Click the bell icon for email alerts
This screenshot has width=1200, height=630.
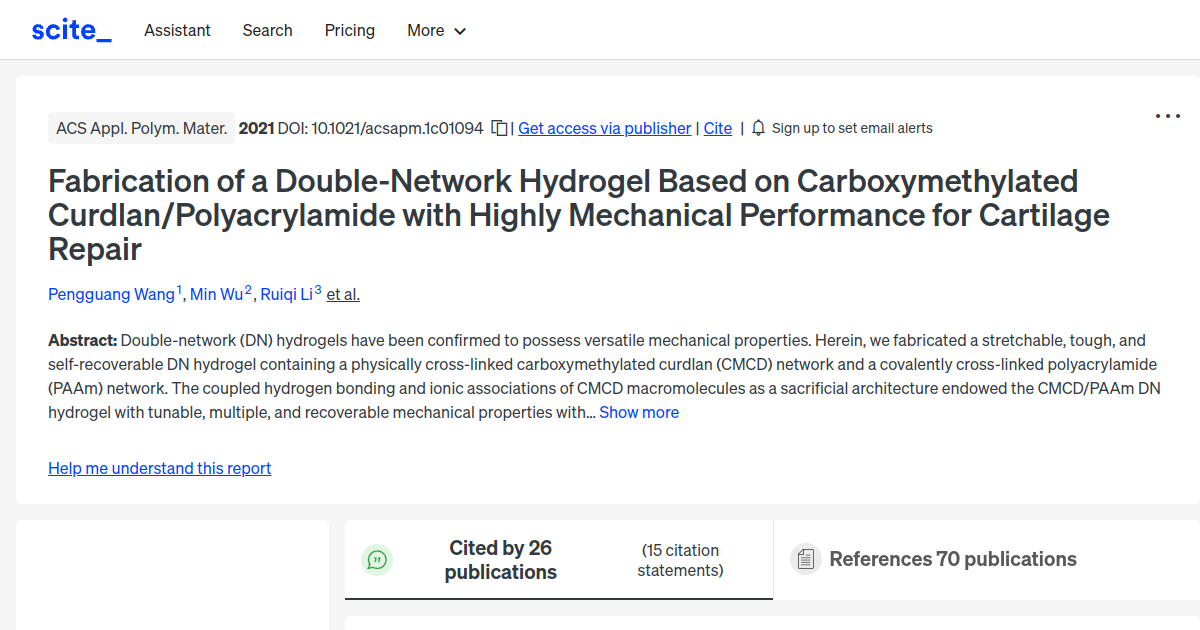758,128
